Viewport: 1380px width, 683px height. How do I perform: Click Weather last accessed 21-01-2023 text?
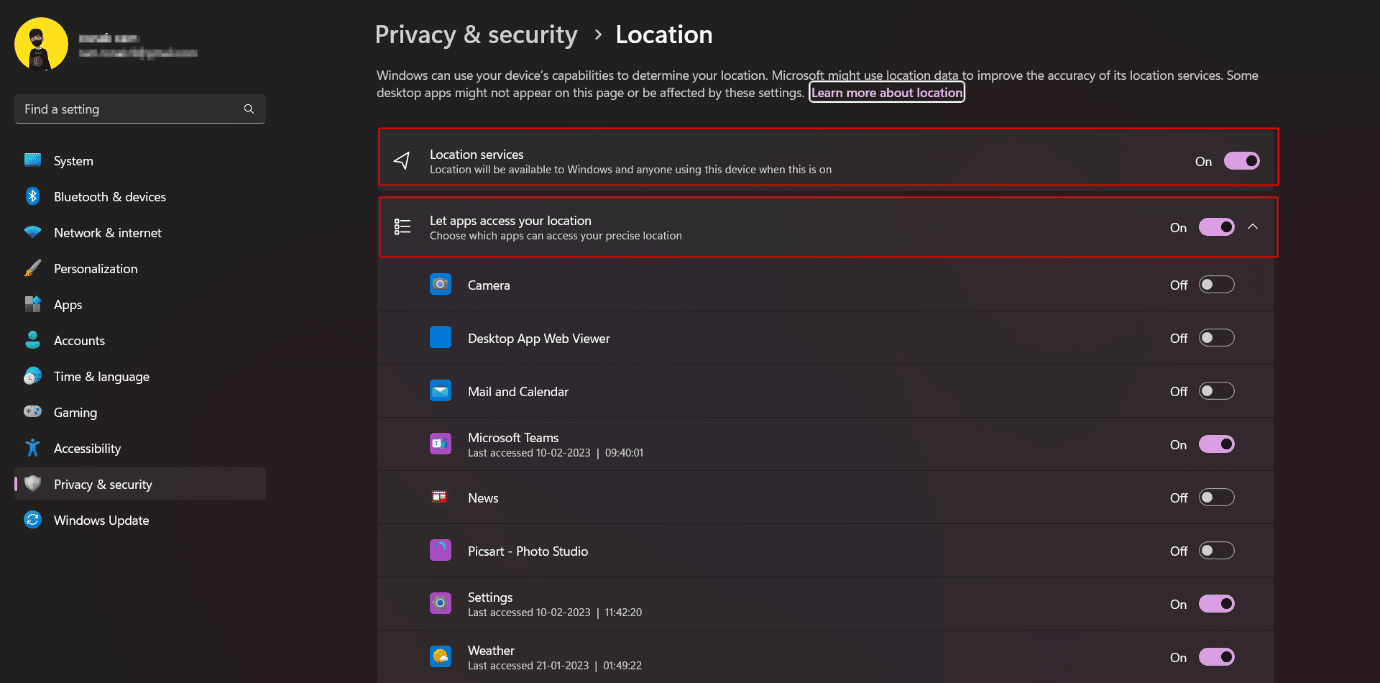coord(555,666)
